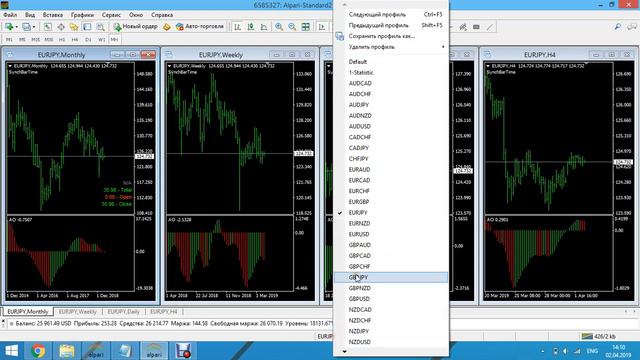Click ENG language indicator in tray
The image size is (640, 360).
click(592, 351)
